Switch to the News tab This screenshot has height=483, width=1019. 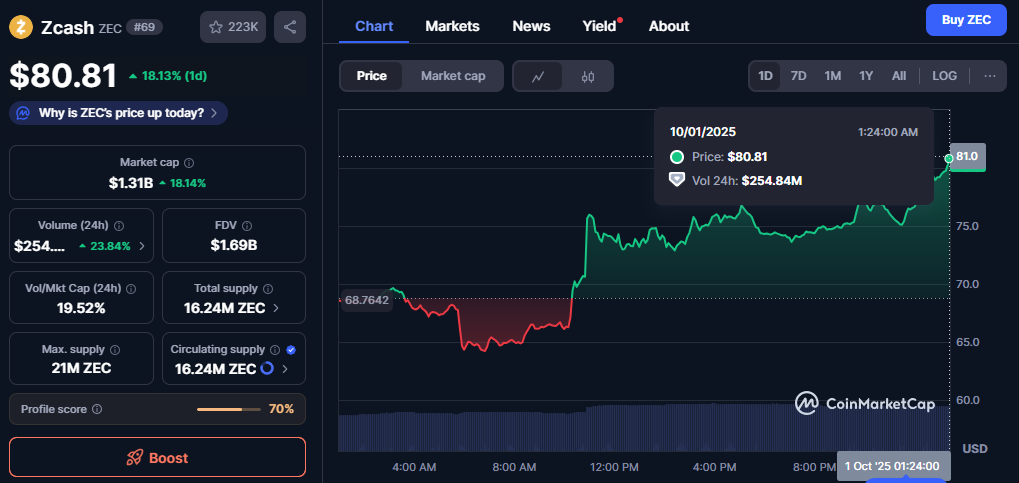530,26
